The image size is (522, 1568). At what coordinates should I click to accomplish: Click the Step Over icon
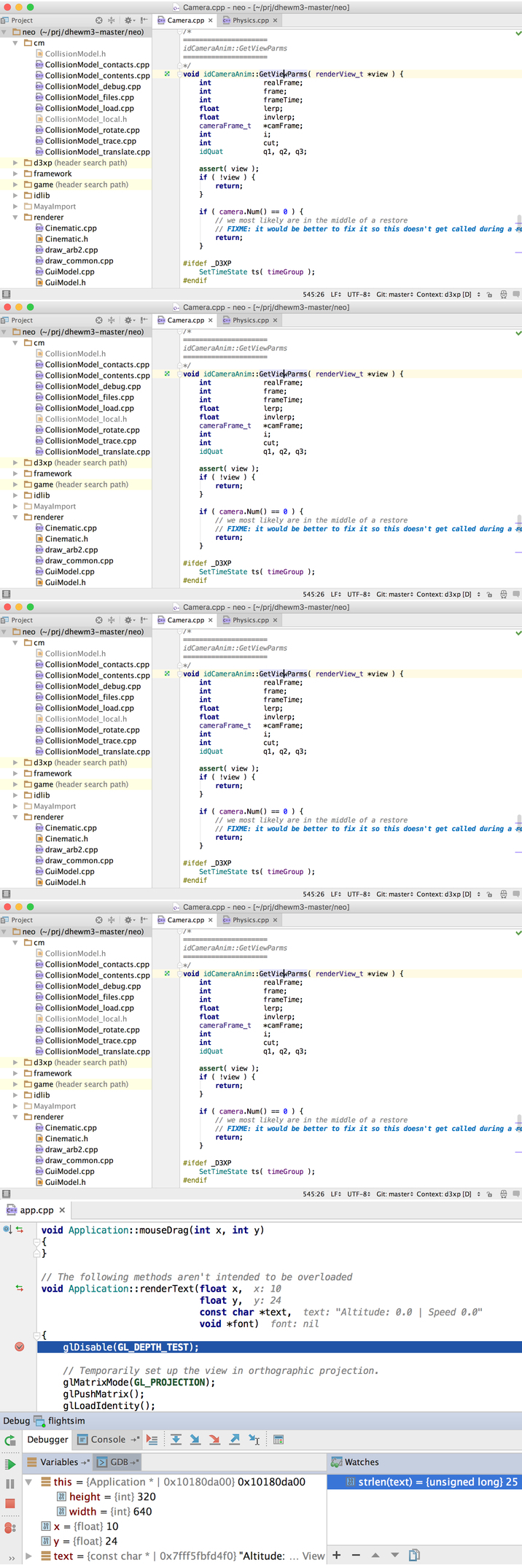[x=176, y=1440]
